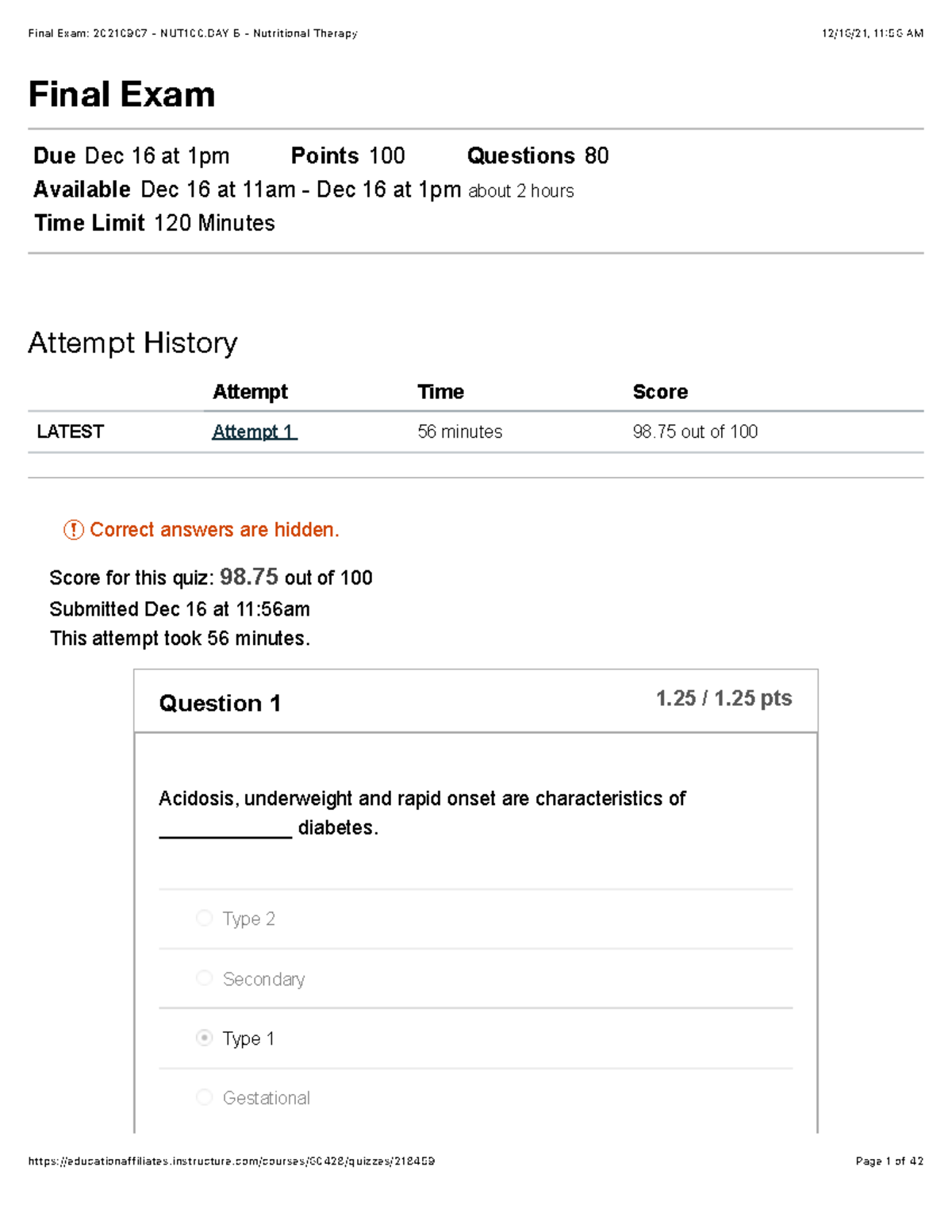Open the Attempt 1 link
The height and width of the screenshot is (1232, 952).
254,432
